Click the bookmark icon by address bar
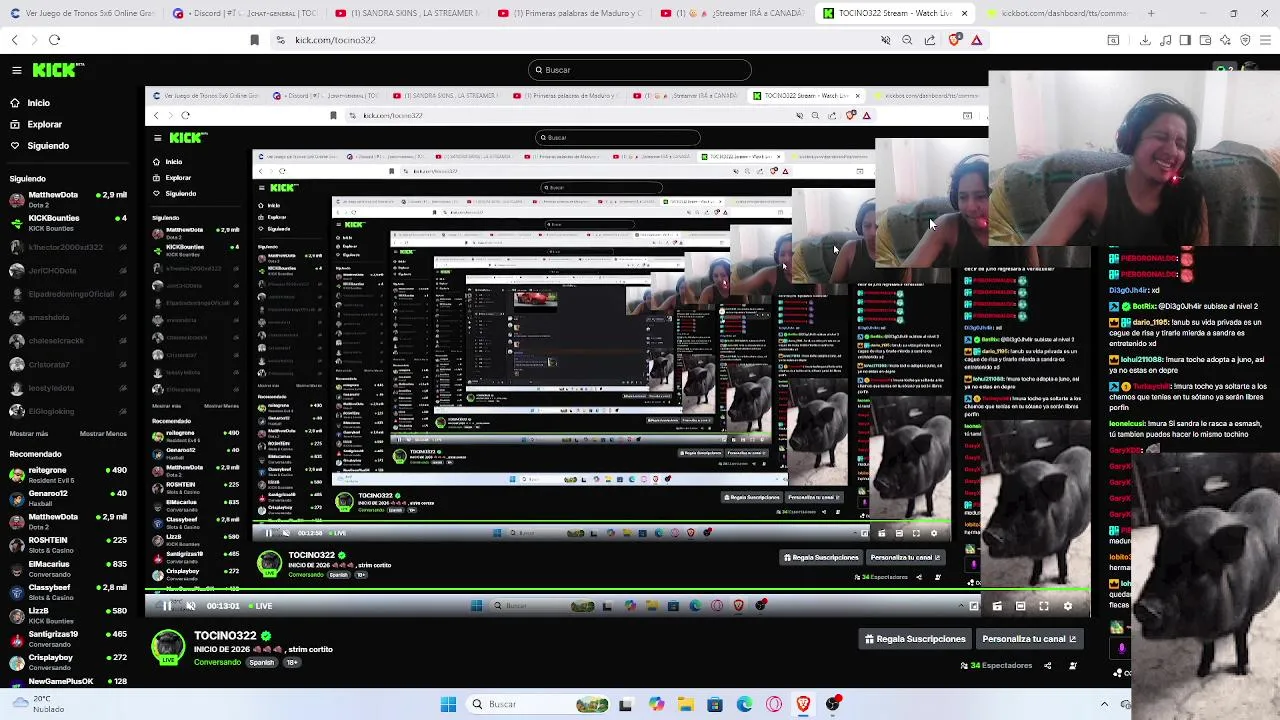Viewport: 1280px width, 720px height. [x=254, y=40]
